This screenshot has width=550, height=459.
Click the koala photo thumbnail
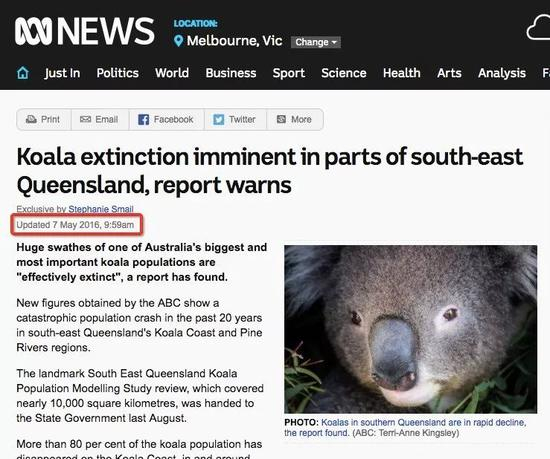click(410, 329)
